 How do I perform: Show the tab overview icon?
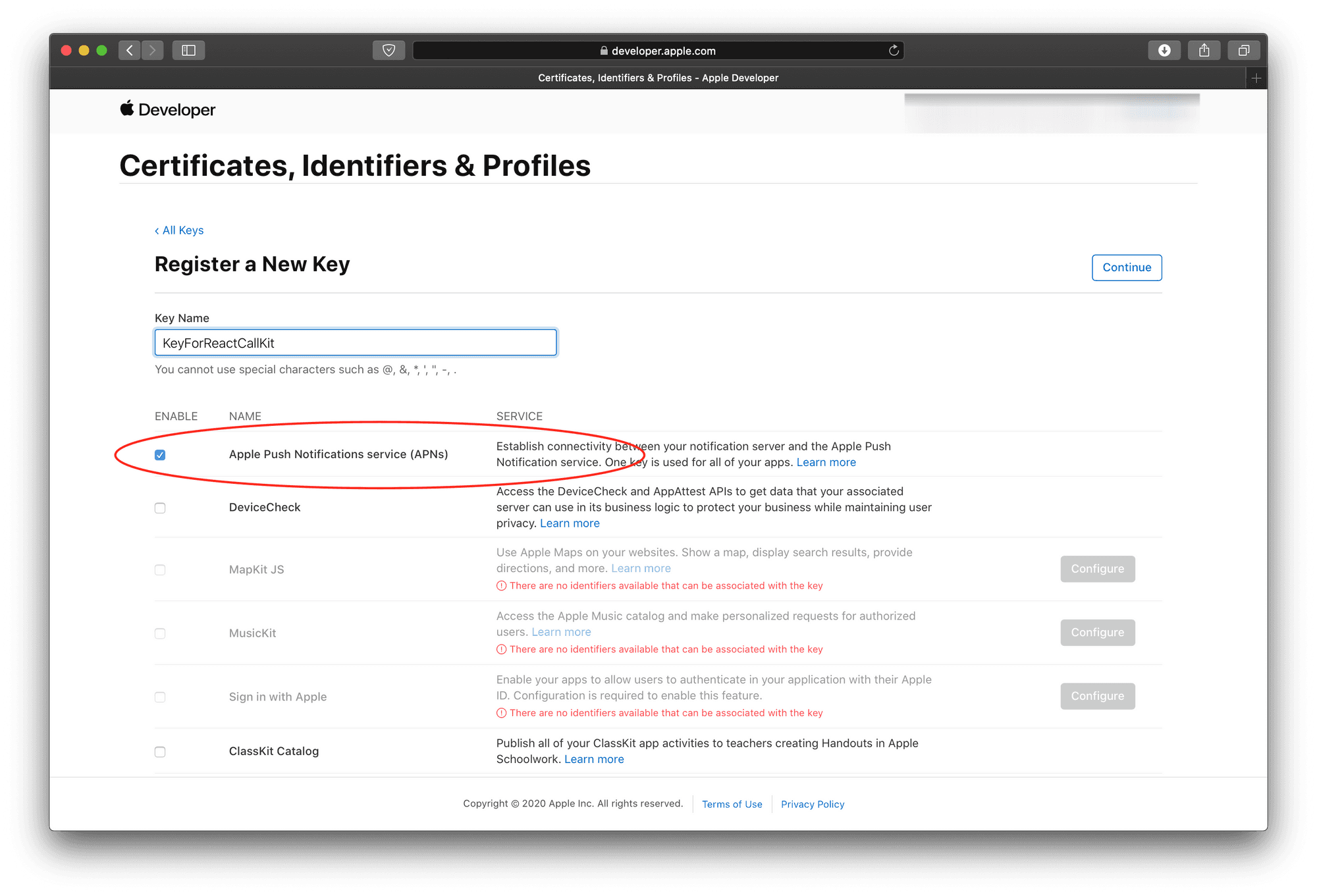(1243, 51)
